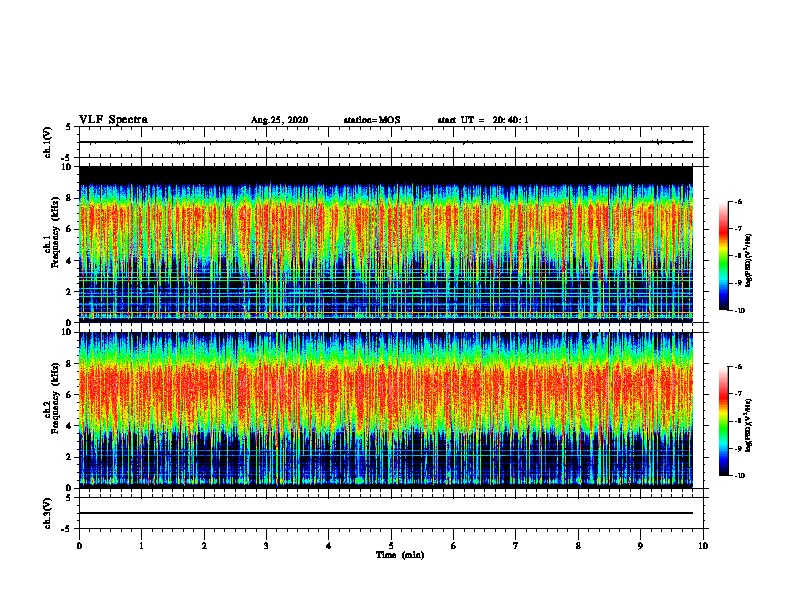Click the "start UT = 20:40: 1" text
This screenshot has height=612, width=792.
pyautogui.click(x=483, y=120)
